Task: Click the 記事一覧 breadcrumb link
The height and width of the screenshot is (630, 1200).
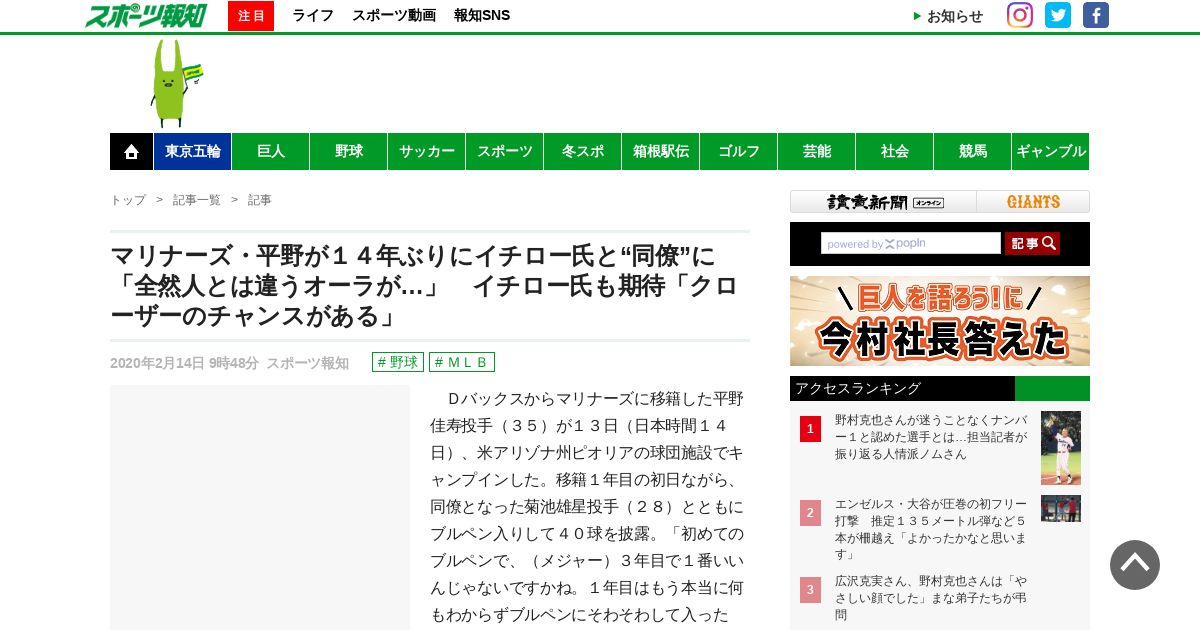Action: pyautogui.click(x=197, y=200)
